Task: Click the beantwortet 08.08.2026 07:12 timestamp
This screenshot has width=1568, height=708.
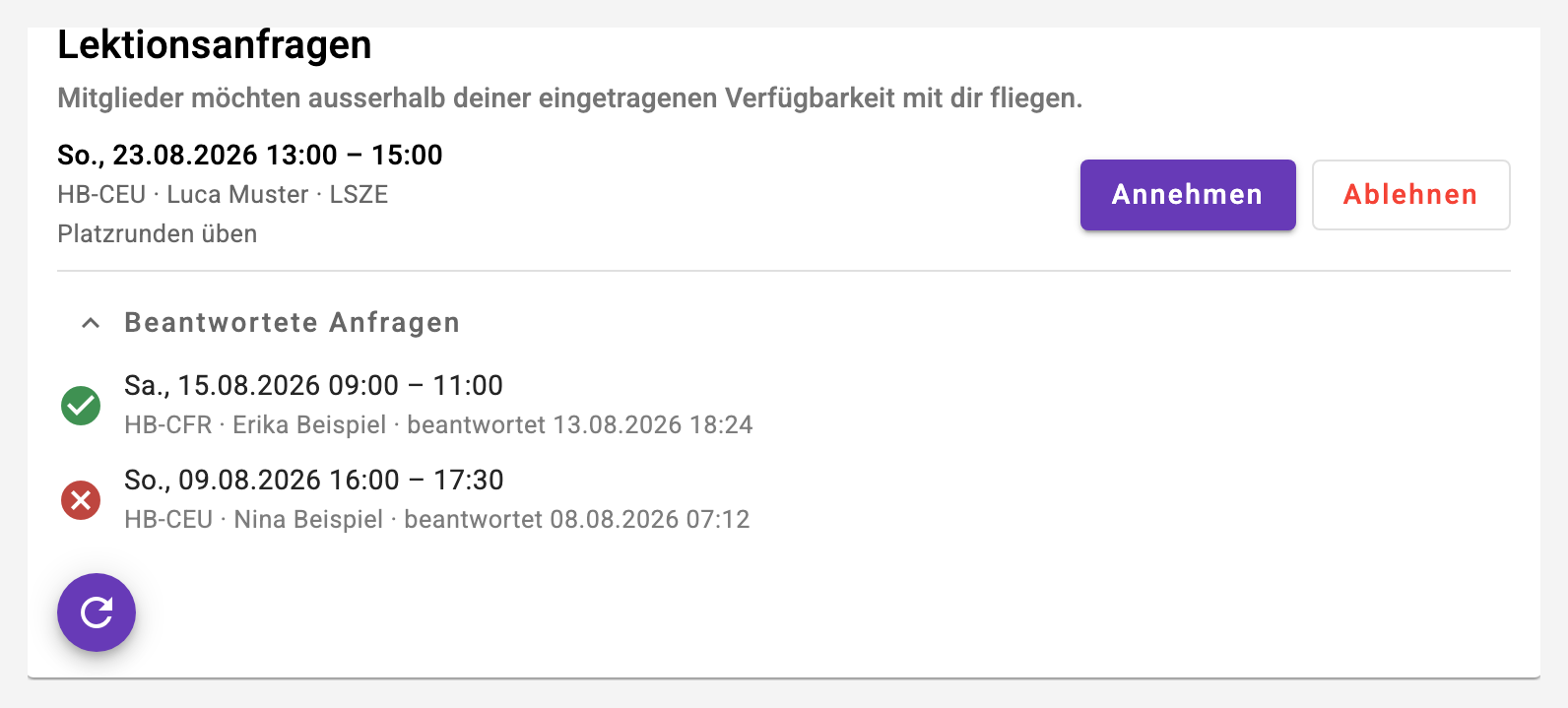Action: [x=577, y=519]
